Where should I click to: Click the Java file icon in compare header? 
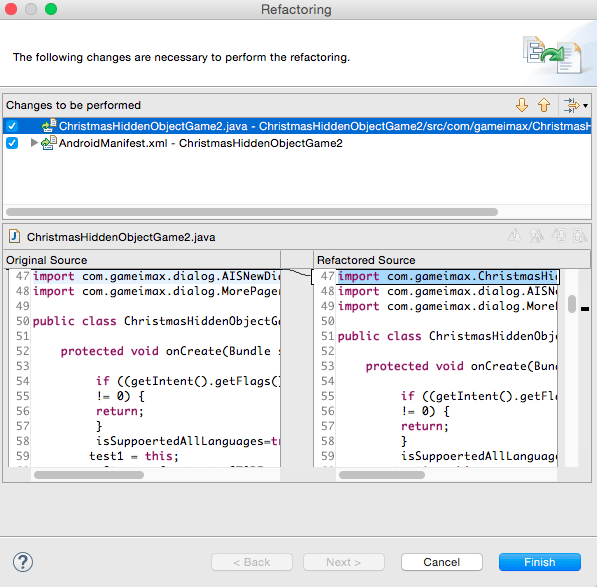point(14,236)
